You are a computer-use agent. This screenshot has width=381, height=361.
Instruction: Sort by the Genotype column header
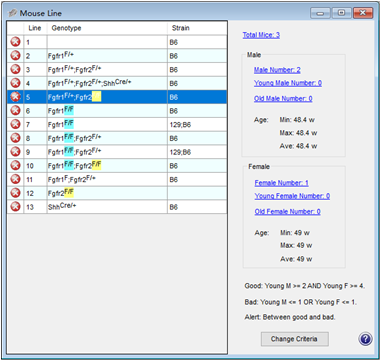[107, 28]
